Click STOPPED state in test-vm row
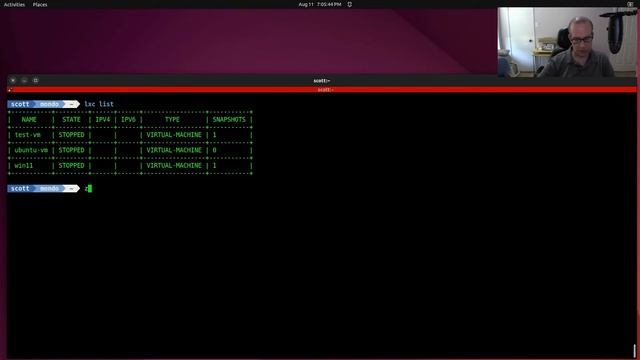This screenshot has width=640, height=360. (71, 135)
